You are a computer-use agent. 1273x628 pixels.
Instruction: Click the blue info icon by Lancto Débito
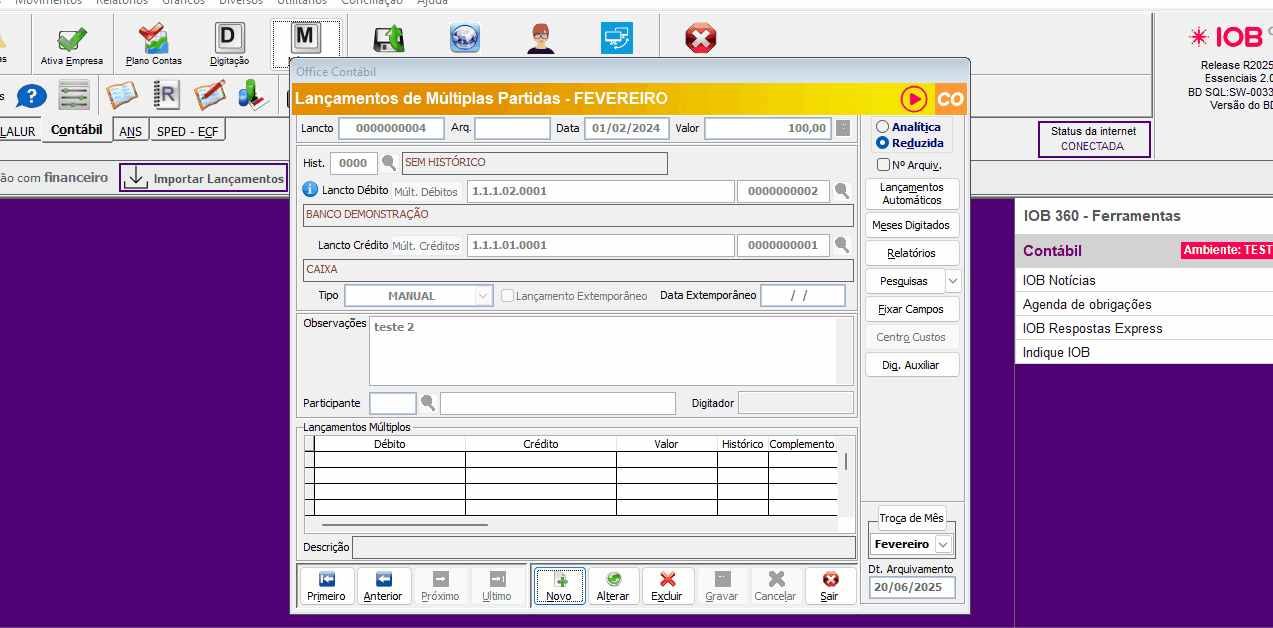pyautogui.click(x=310, y=189)
